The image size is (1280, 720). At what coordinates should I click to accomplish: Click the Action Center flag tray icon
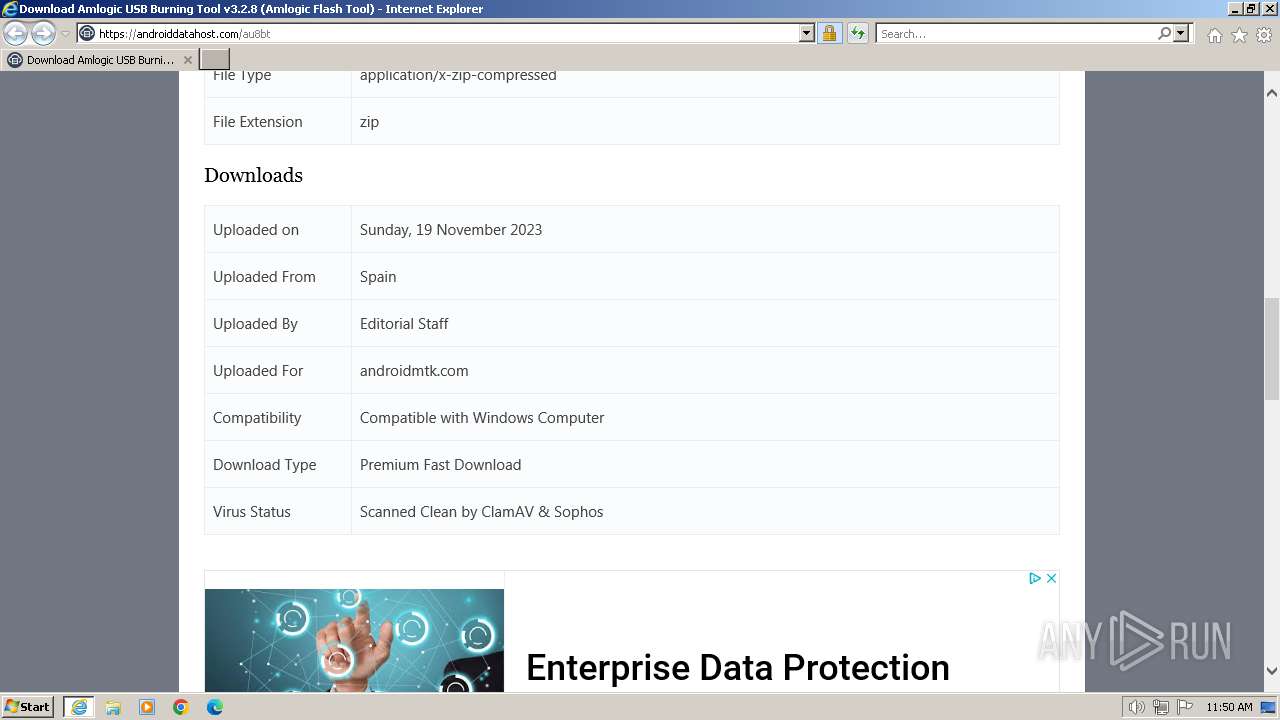1185,707
